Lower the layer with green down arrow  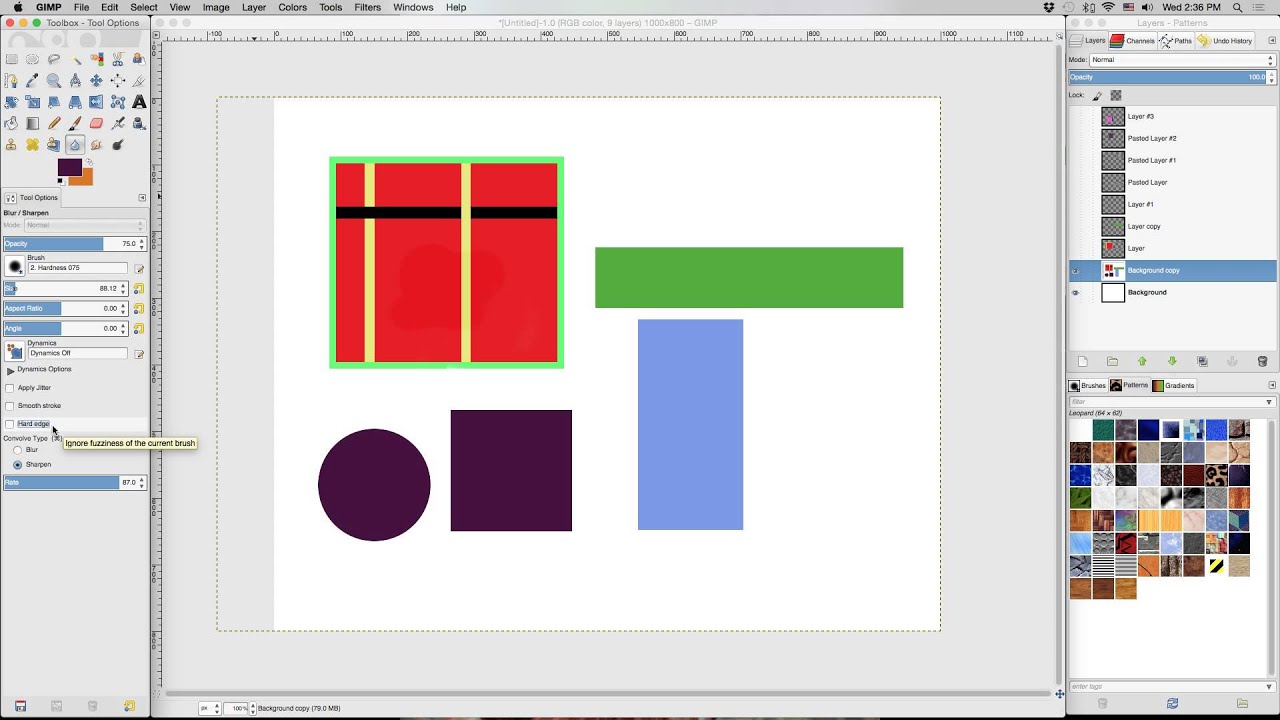(x=1172, y=361)
